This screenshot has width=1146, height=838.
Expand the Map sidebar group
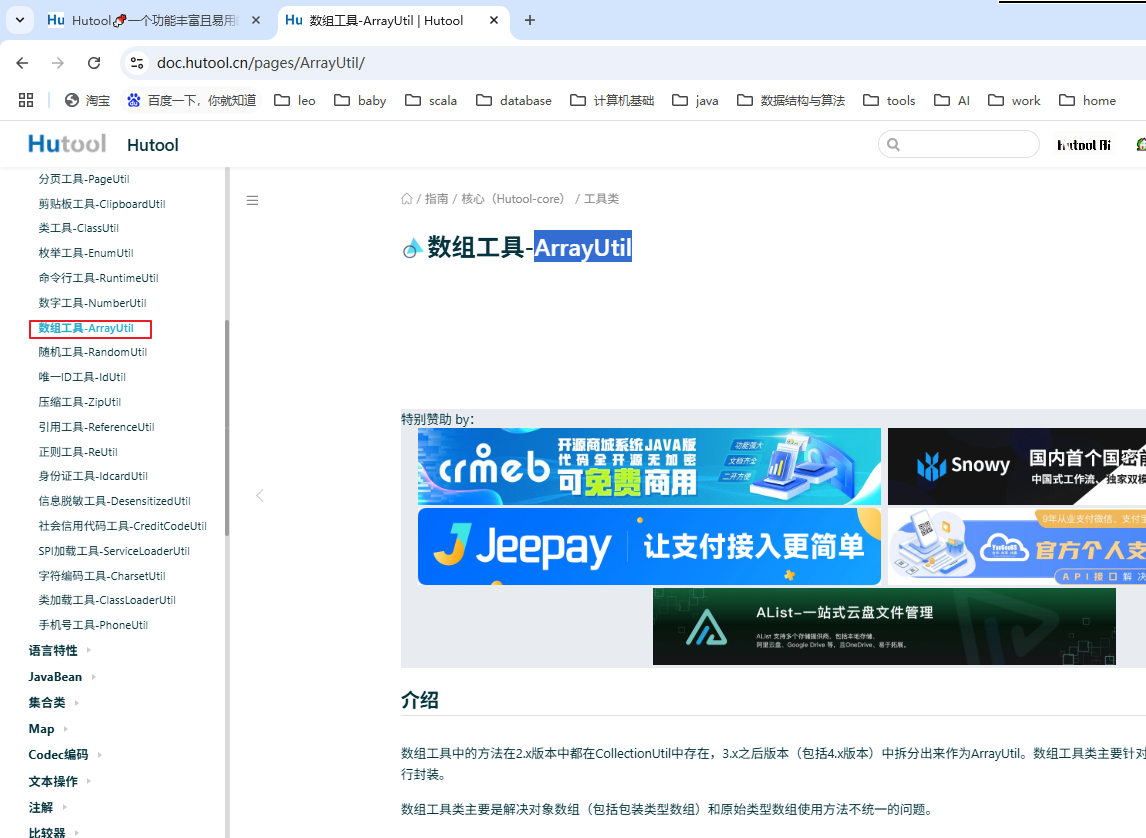(x=48, y=728)
